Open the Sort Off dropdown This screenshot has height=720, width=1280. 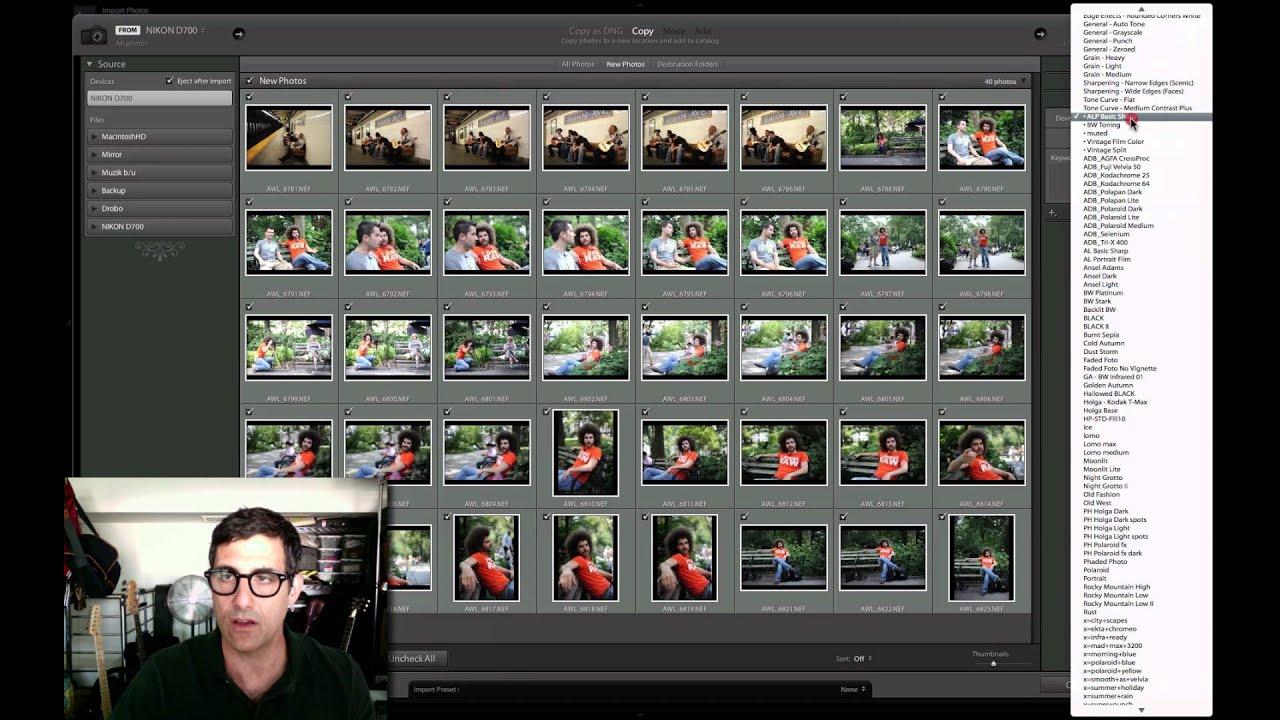862,659
